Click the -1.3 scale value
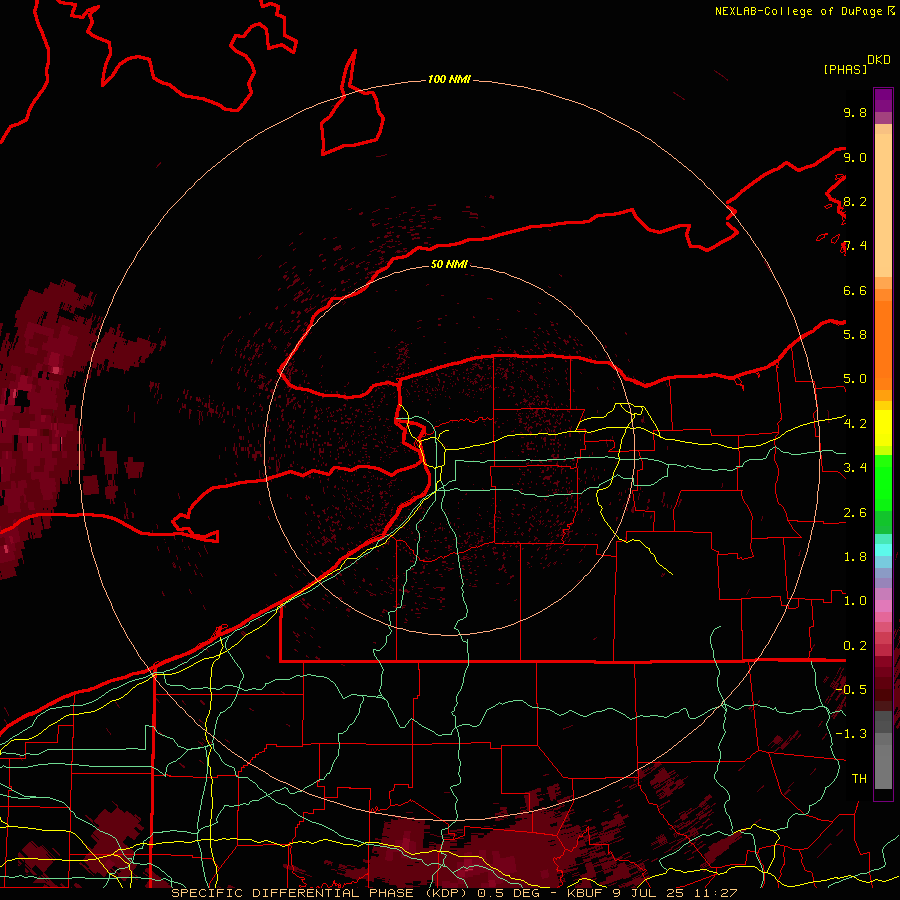Image resolution: width=900 pixels, height=900 pixels. (852, 734)
